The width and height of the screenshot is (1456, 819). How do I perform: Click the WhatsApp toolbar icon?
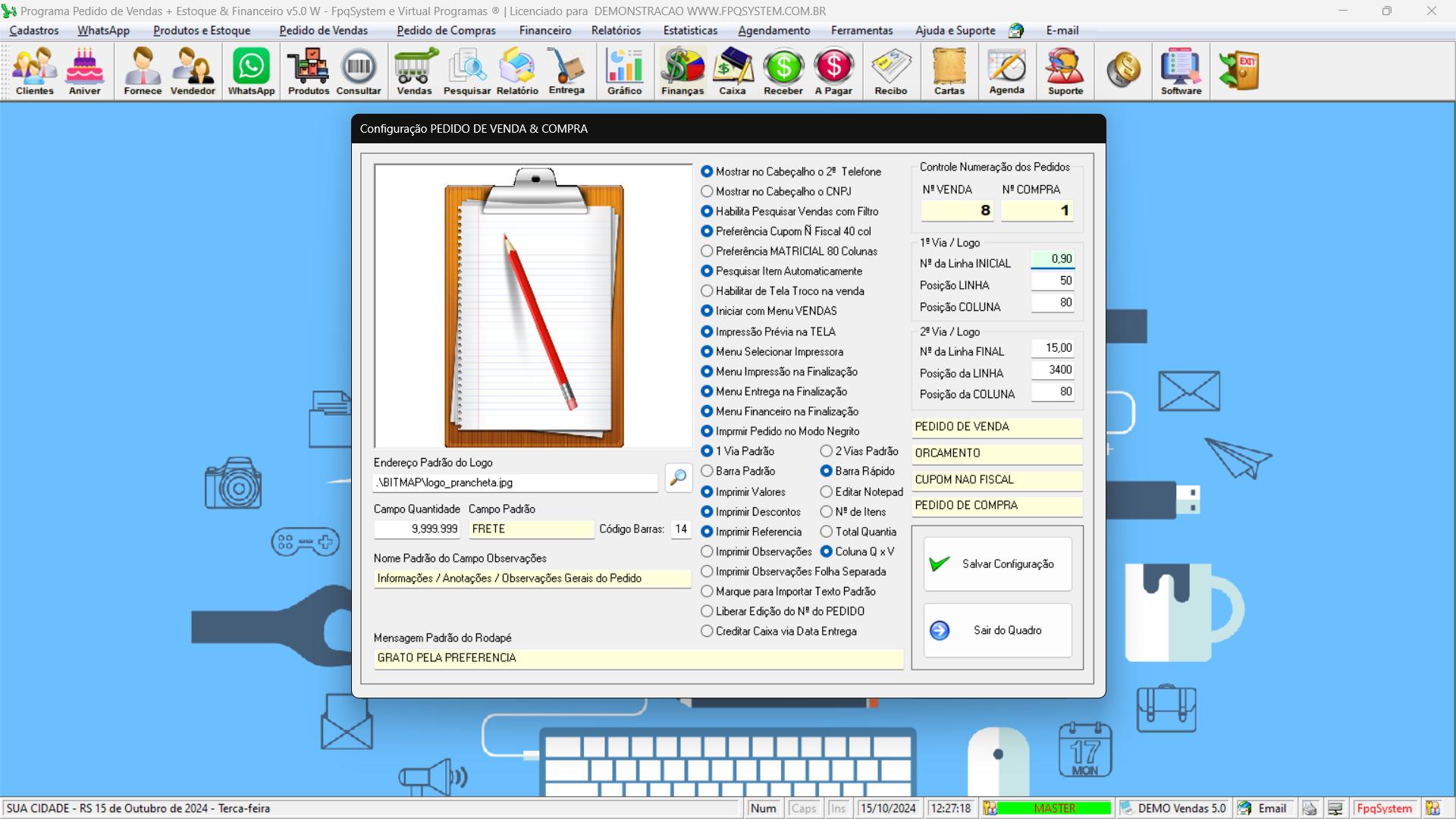[x=251, y=73]
